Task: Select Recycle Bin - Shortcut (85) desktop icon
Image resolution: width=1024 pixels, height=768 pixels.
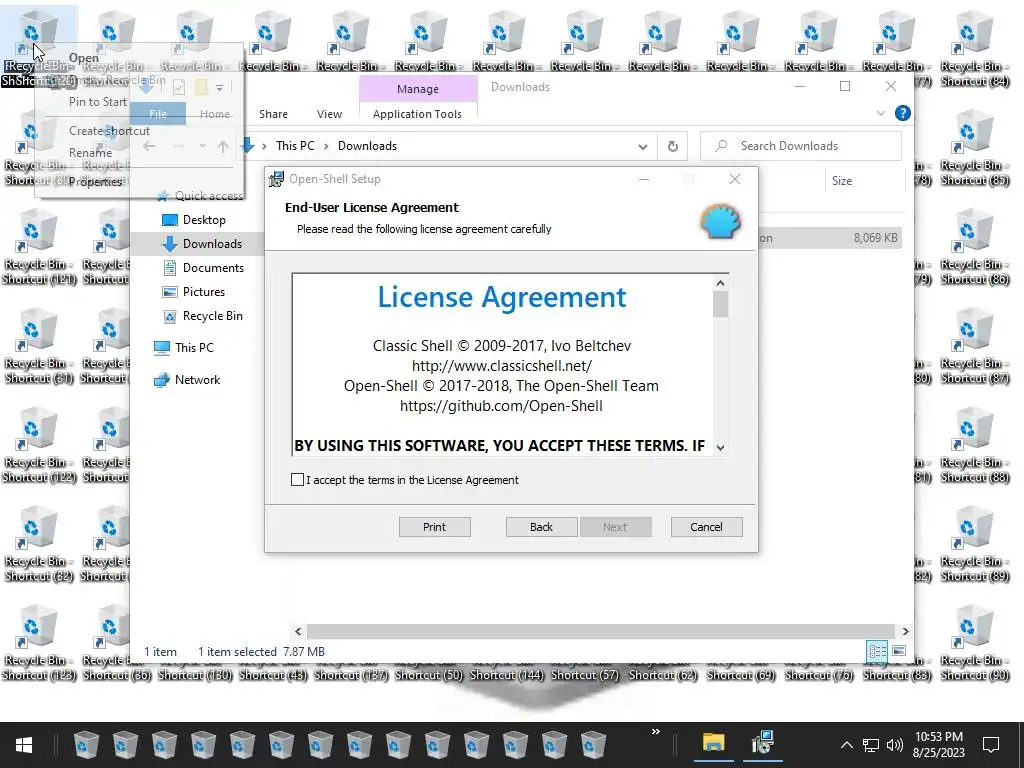Action: [x=974, y=148]
